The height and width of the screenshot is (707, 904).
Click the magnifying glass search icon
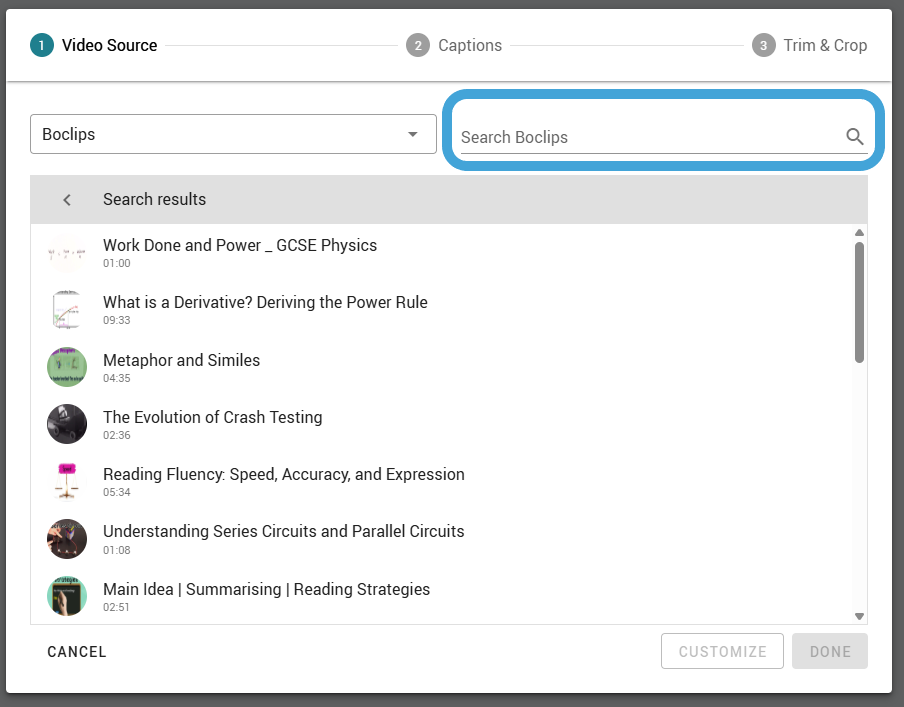tap(854, 137)
